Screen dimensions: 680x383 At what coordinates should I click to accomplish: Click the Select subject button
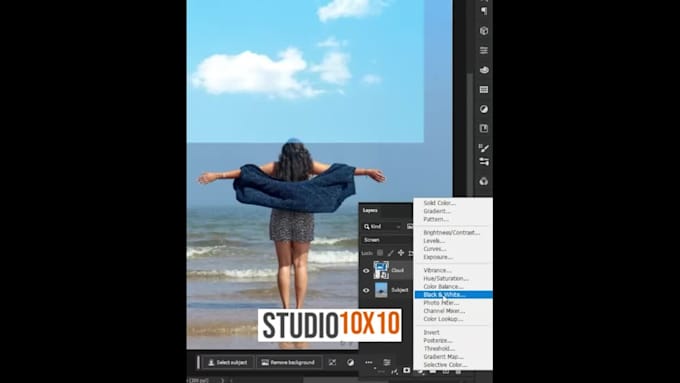point(228,362)
